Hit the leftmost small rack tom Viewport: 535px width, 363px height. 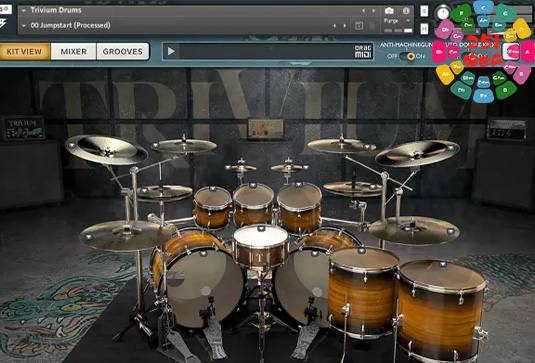(x=213, y=207)
